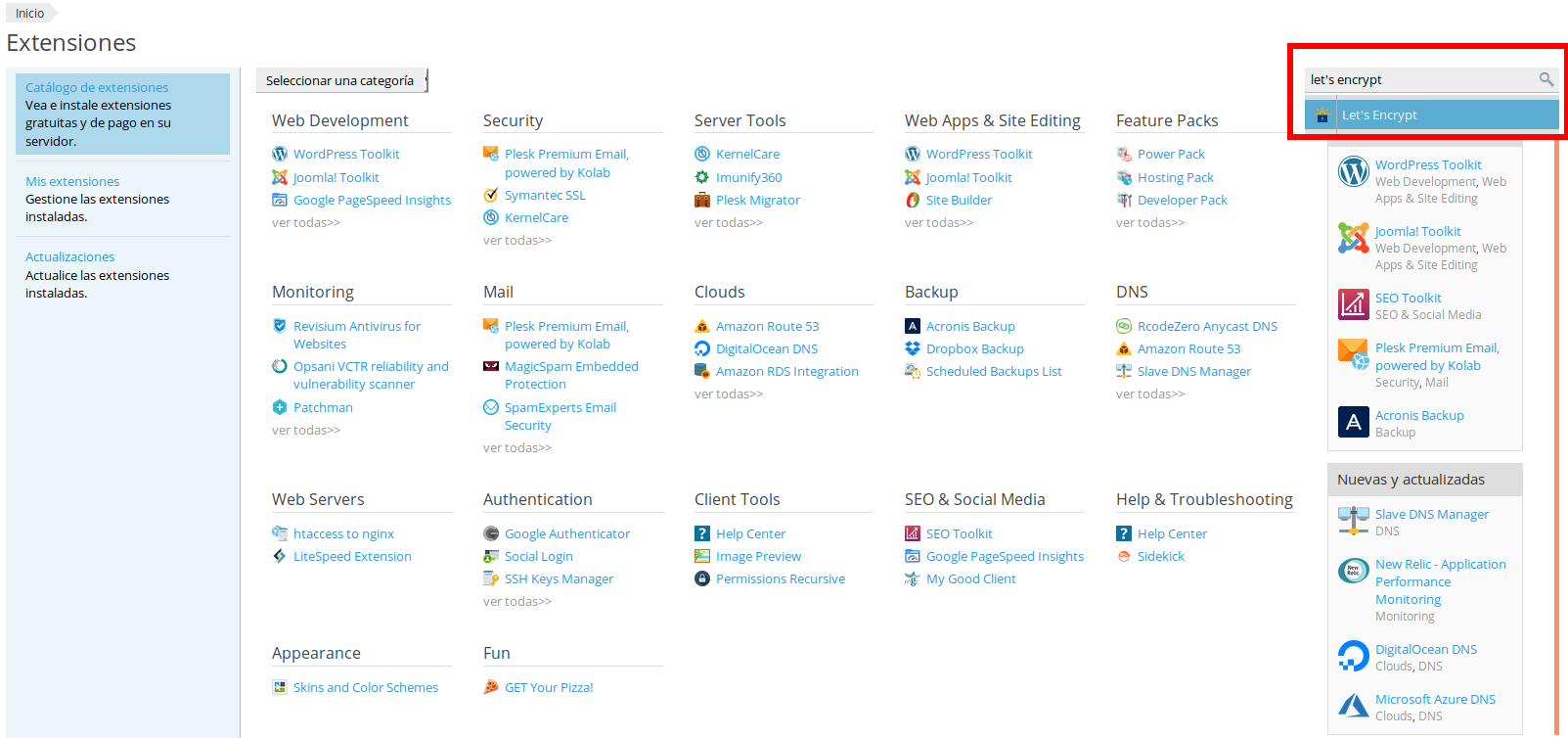Open the Seleccionar una categoría dropdown
The image size is (1568, 738).
[342, 80]
